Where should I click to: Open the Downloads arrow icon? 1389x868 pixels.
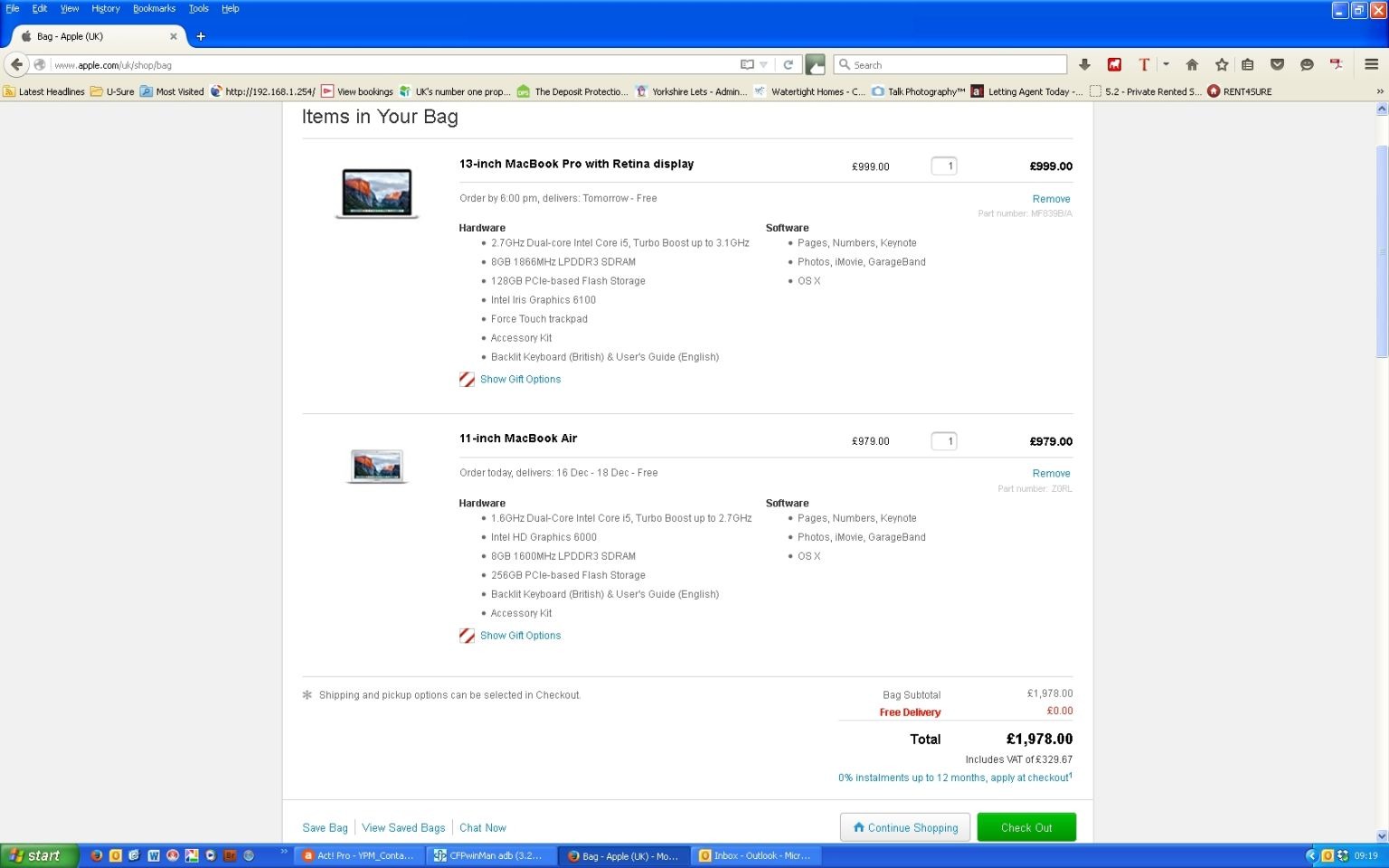1084,64
